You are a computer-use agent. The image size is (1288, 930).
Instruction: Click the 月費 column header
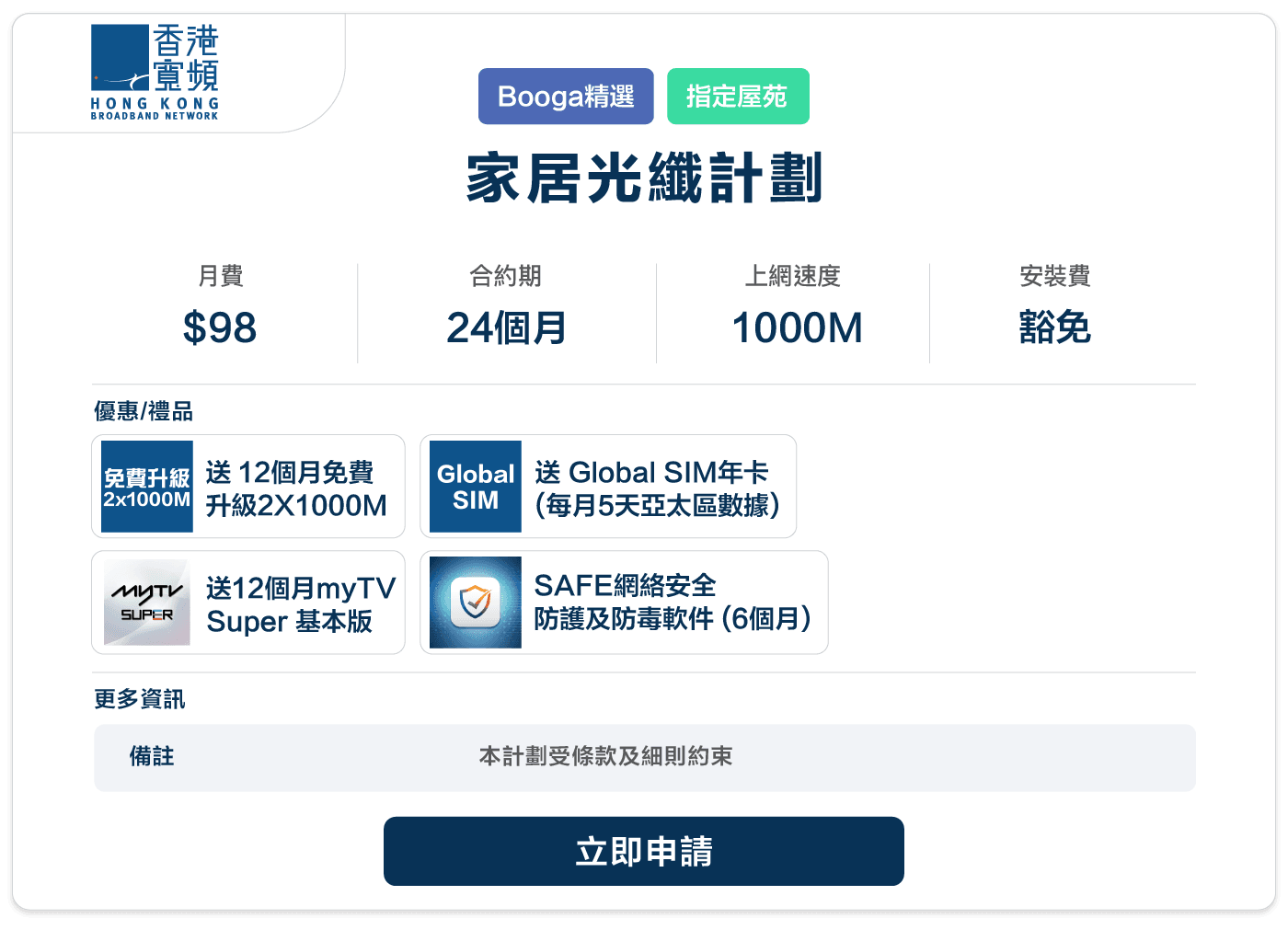[x=221, y=276]
